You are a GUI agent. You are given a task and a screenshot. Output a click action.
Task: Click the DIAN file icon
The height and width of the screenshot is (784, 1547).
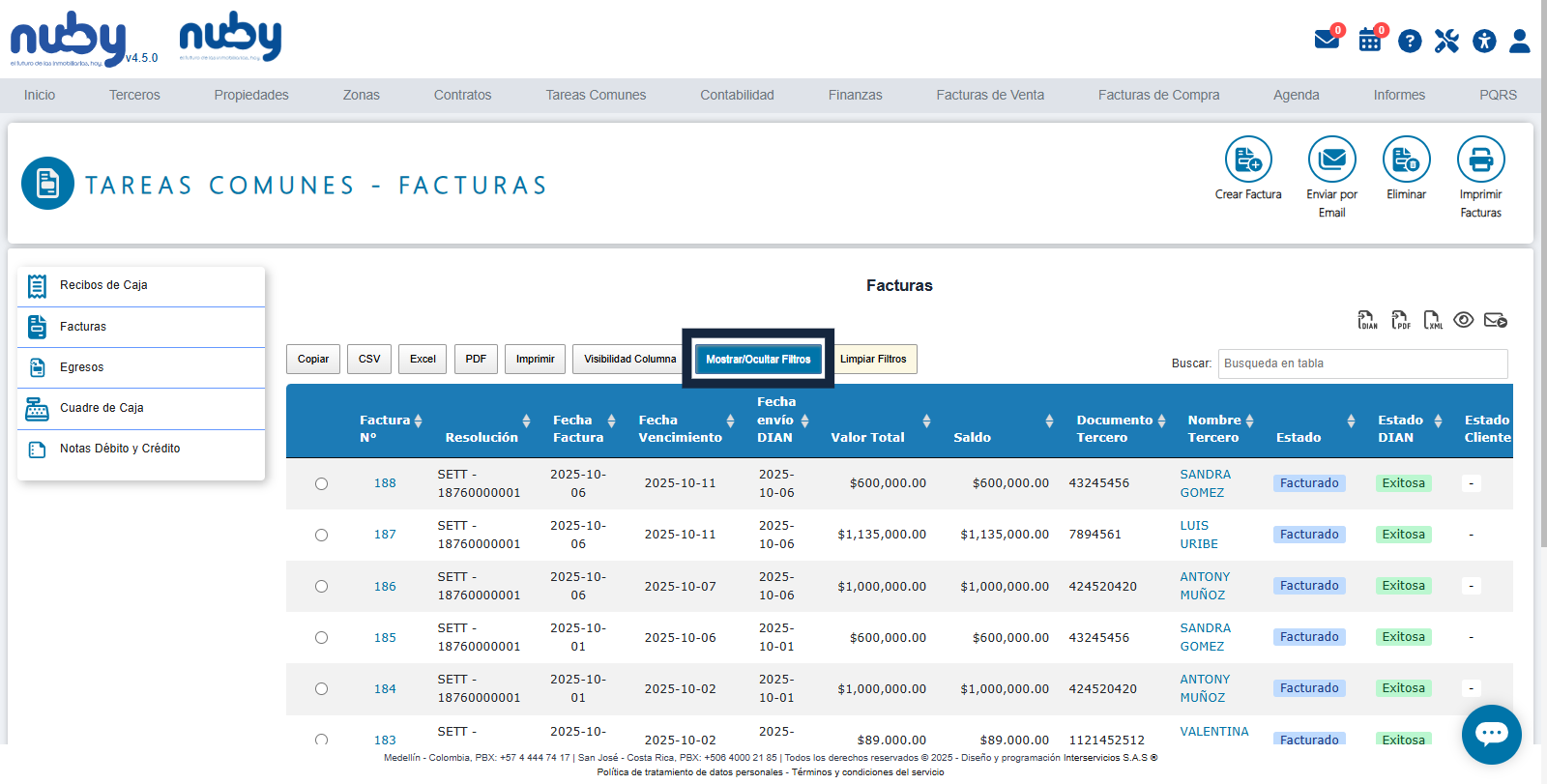[1367, 320]
